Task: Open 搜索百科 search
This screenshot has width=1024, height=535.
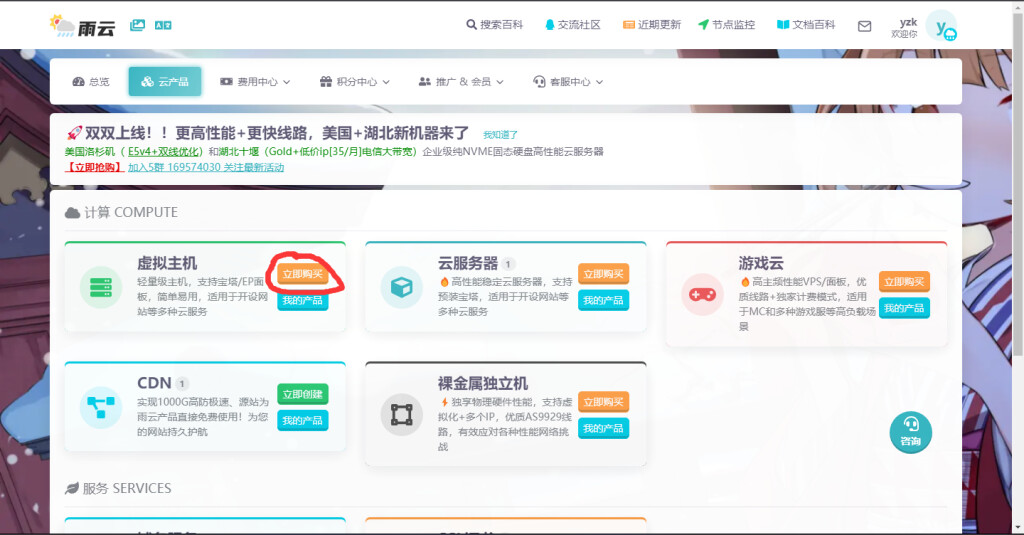Action: point(494,25)
